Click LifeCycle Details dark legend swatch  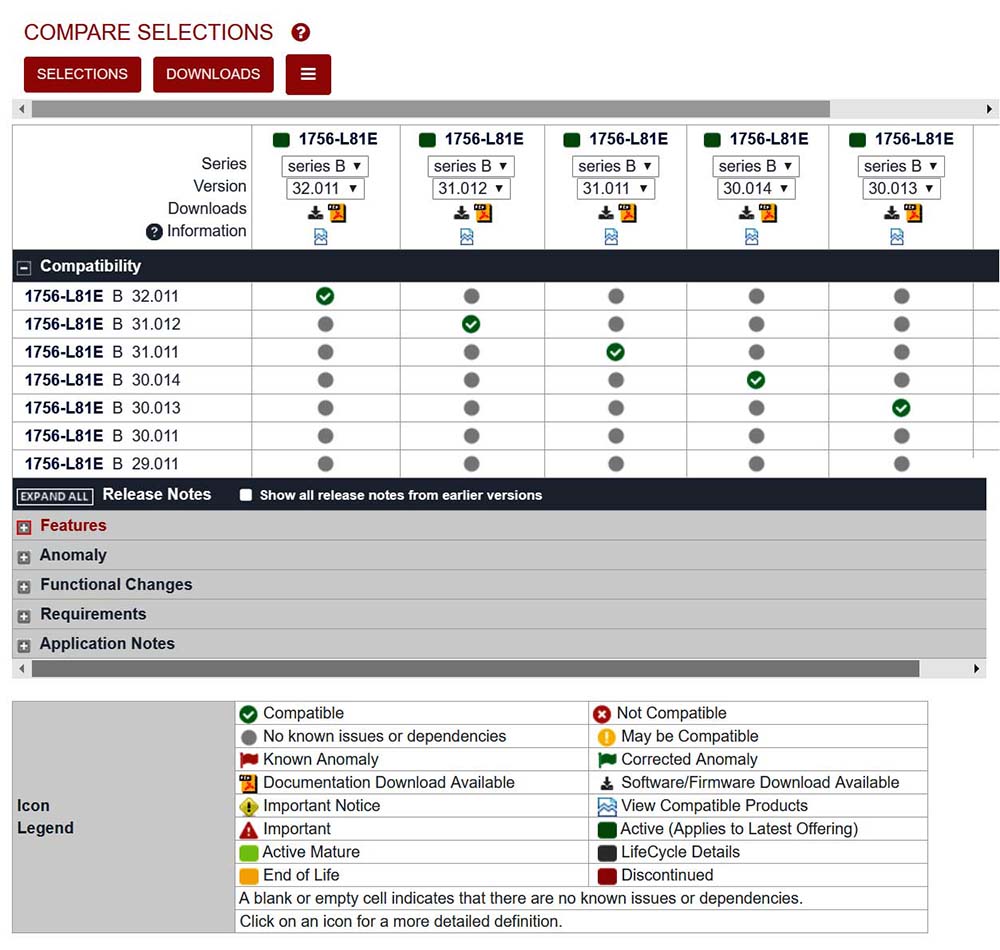tap(607, 852)
